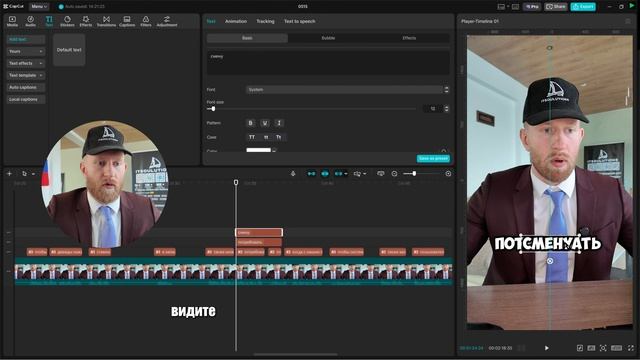Image resolution: width=640 pixels, height=360 pixels.
Task: Open the Stickers panel
Action: pos(67,21)
